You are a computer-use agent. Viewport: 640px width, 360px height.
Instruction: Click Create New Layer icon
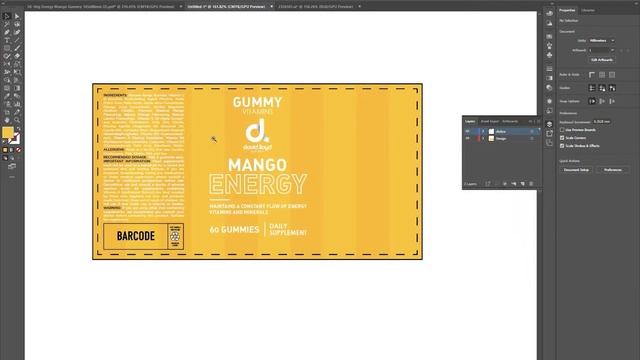522,184
